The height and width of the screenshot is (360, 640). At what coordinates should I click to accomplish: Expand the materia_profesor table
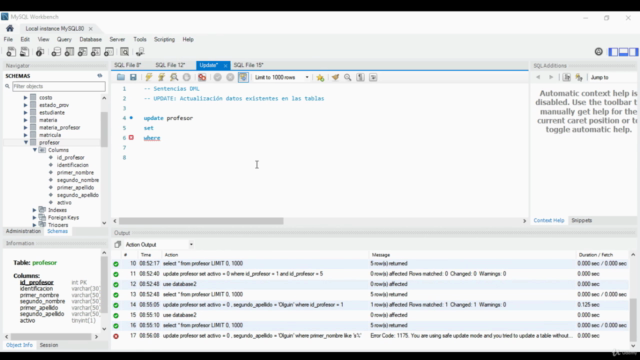click(26, 127)
